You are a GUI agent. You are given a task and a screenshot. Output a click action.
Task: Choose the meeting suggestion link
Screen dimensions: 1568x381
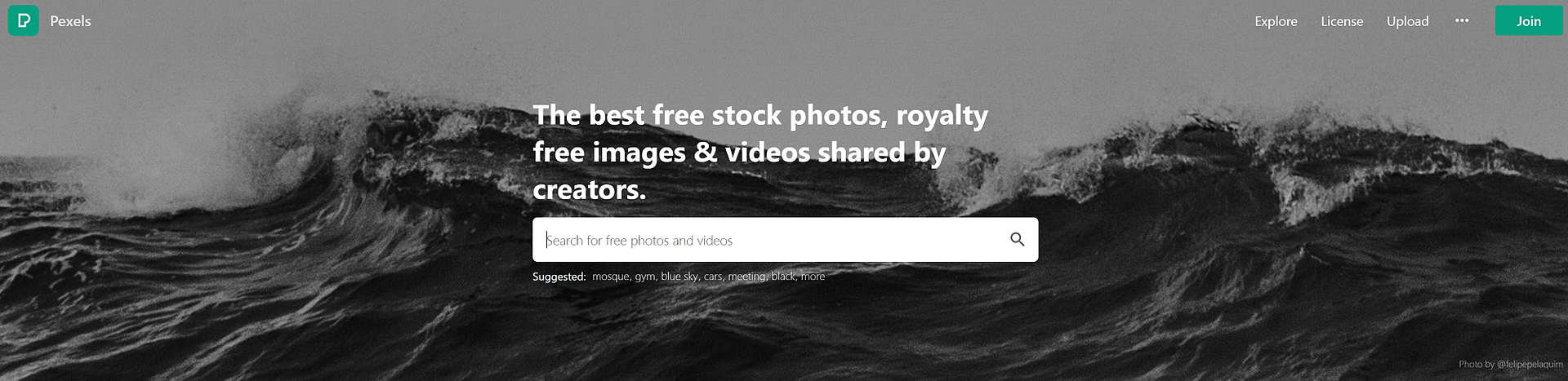746,277
